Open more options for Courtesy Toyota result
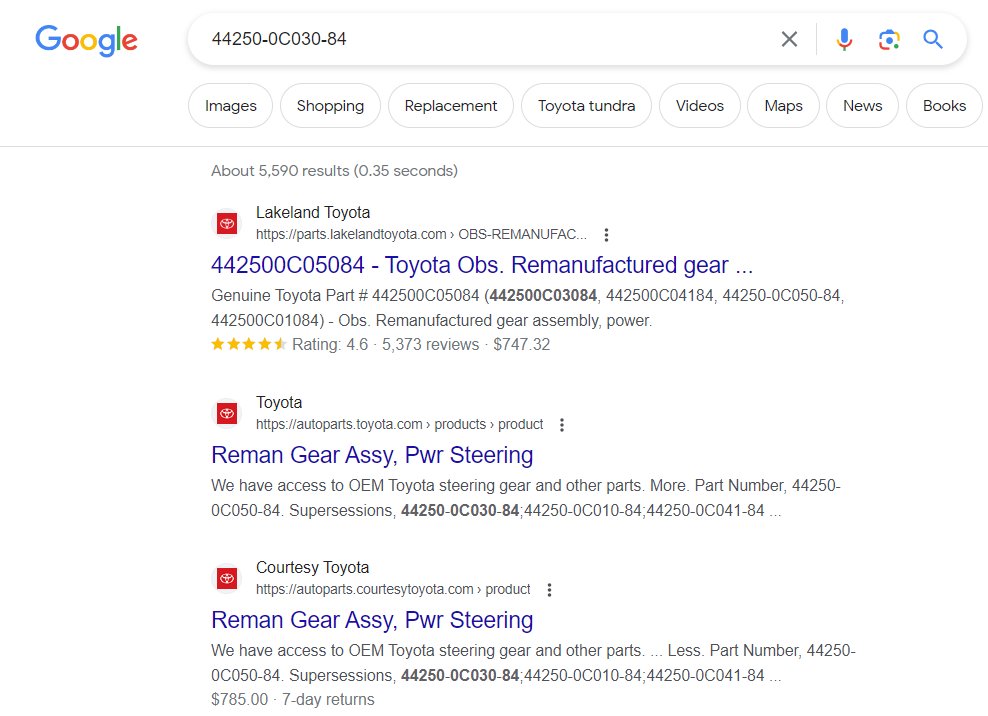 [549, 590]
